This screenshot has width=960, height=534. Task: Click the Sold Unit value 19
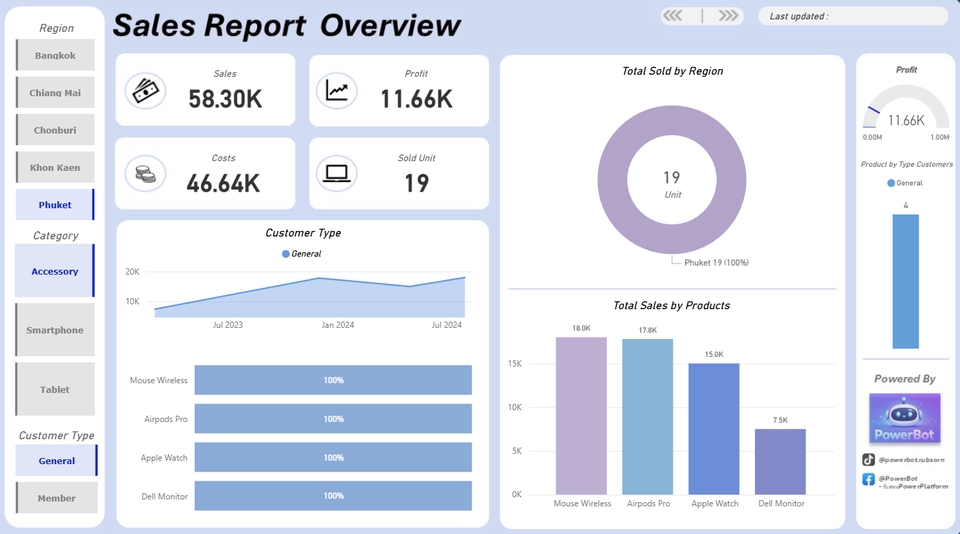point(416,183)
